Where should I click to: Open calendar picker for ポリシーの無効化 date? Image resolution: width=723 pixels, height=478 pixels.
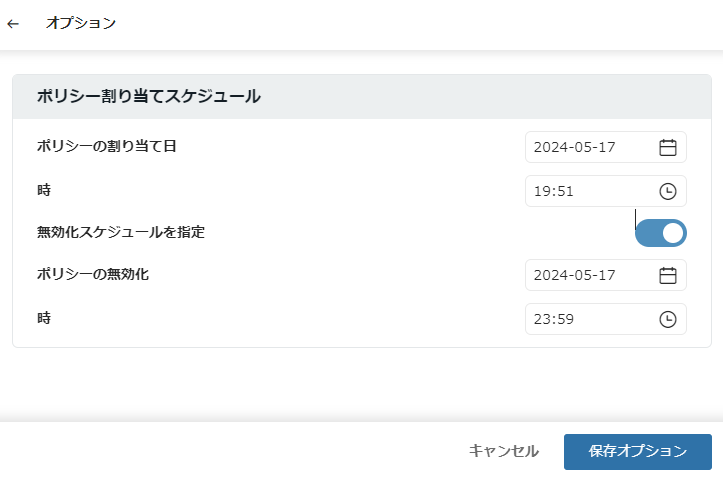668,275
